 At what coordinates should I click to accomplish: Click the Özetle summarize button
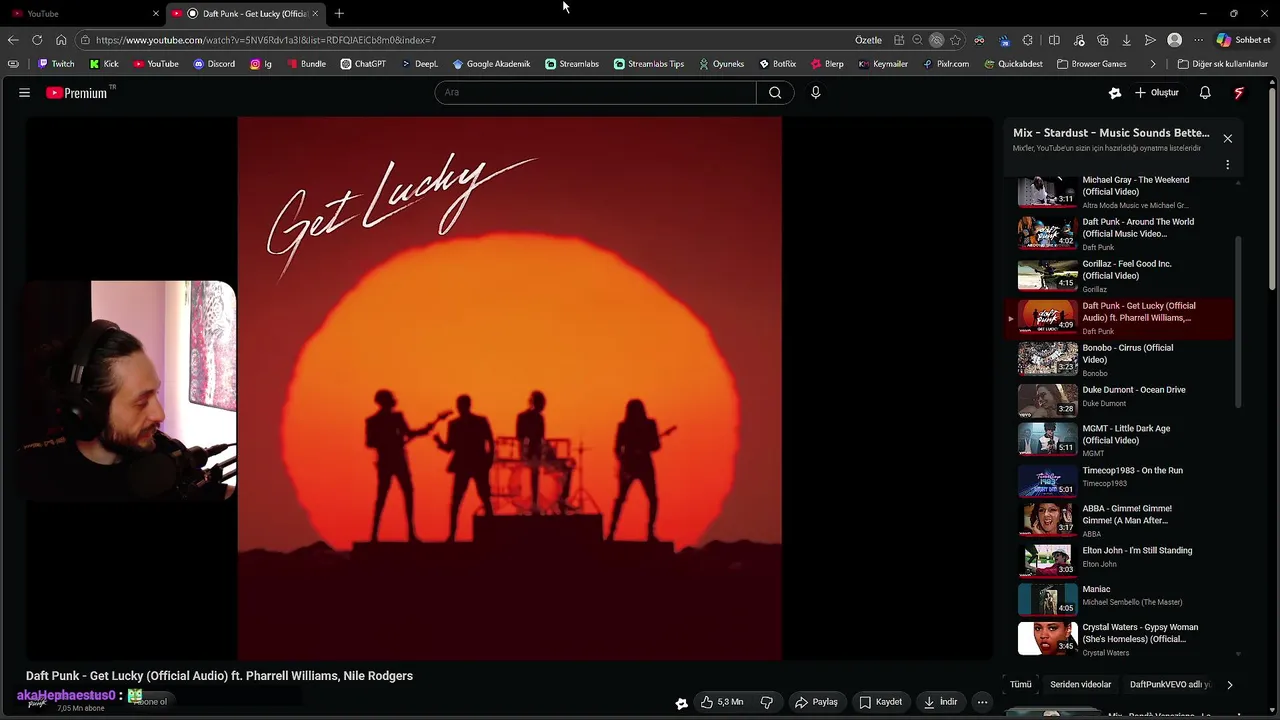pos(868,40)
